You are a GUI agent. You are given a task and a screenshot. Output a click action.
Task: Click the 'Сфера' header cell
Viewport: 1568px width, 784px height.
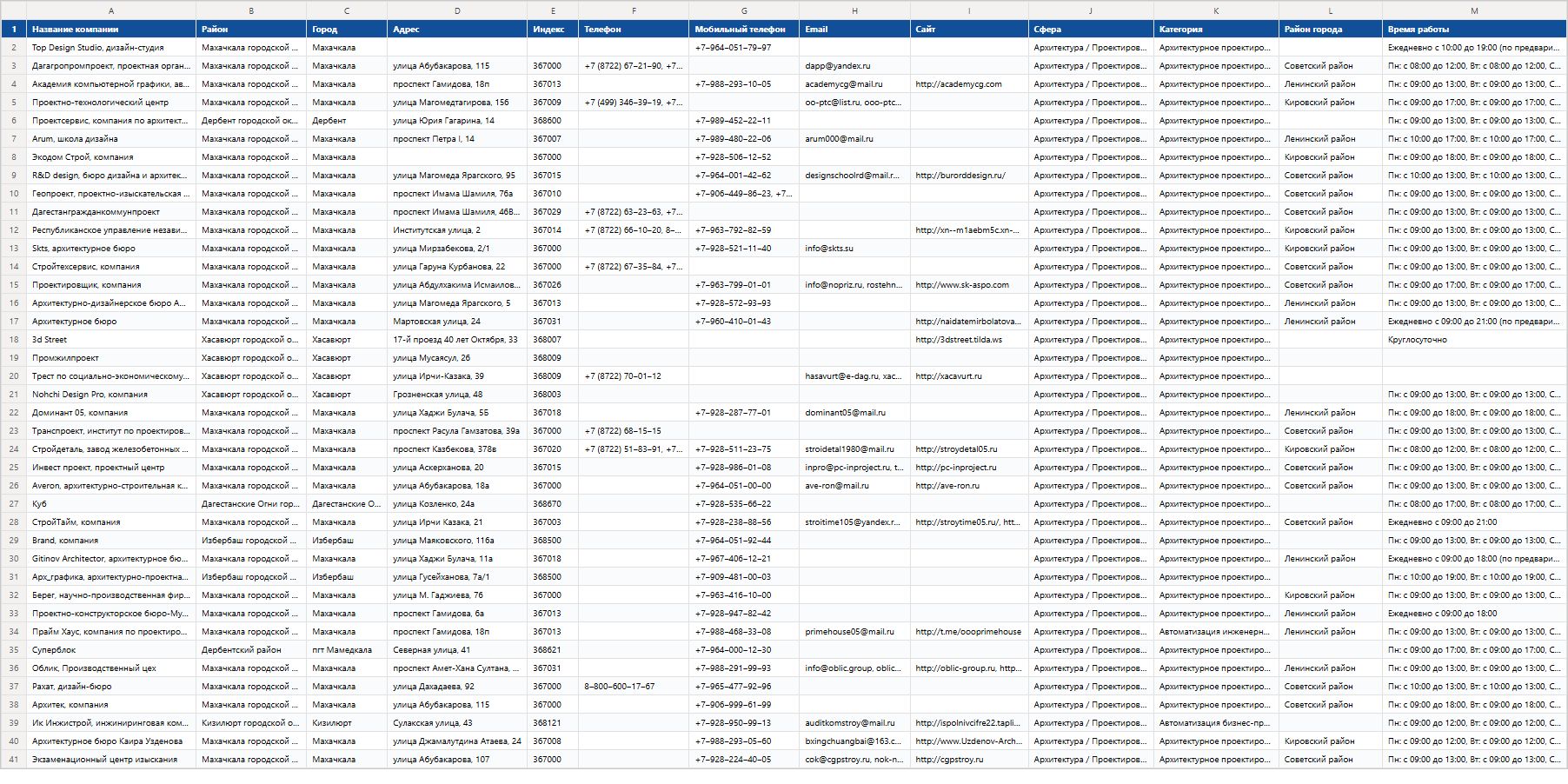(1091, 30)
